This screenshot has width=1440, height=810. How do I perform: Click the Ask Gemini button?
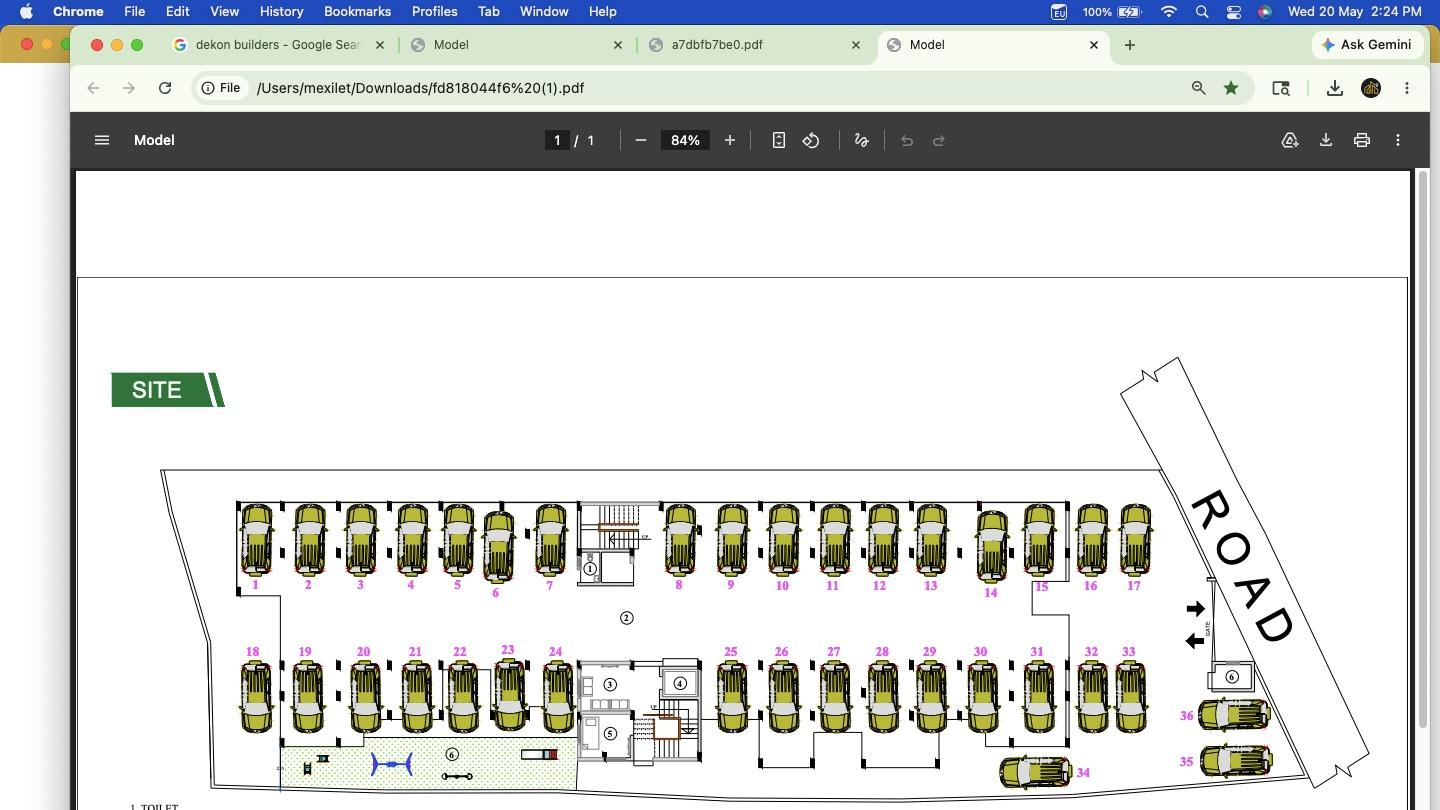point(1366,45)
